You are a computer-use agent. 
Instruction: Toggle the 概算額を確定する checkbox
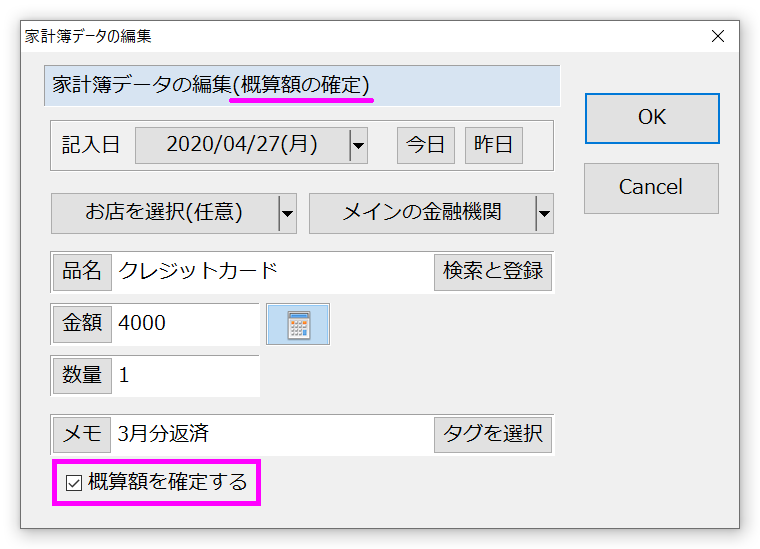click(x=74, y=484)
